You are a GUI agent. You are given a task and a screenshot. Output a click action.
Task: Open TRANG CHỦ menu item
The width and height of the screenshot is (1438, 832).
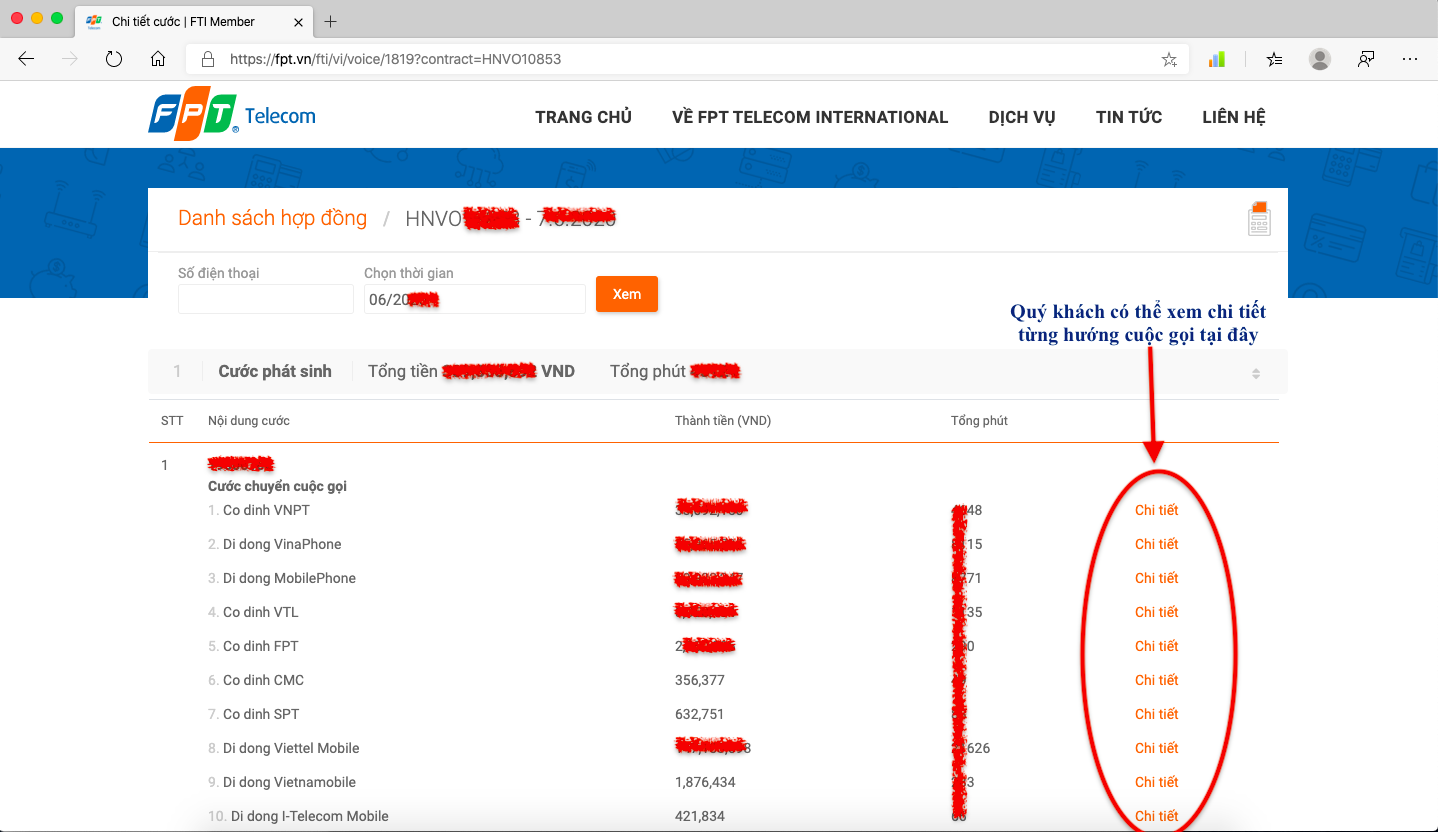pos(583,117)
